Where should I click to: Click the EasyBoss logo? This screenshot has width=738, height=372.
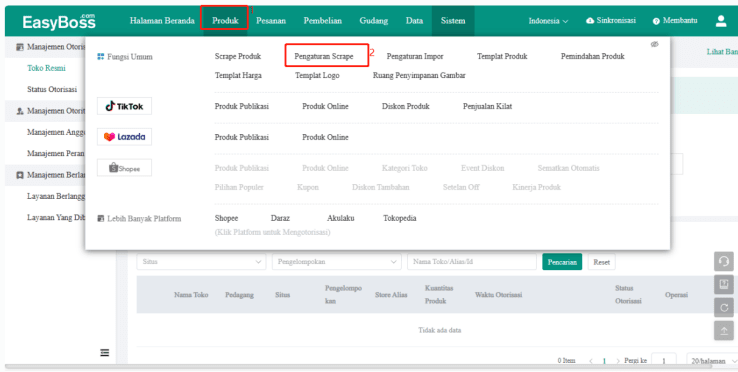59,21
